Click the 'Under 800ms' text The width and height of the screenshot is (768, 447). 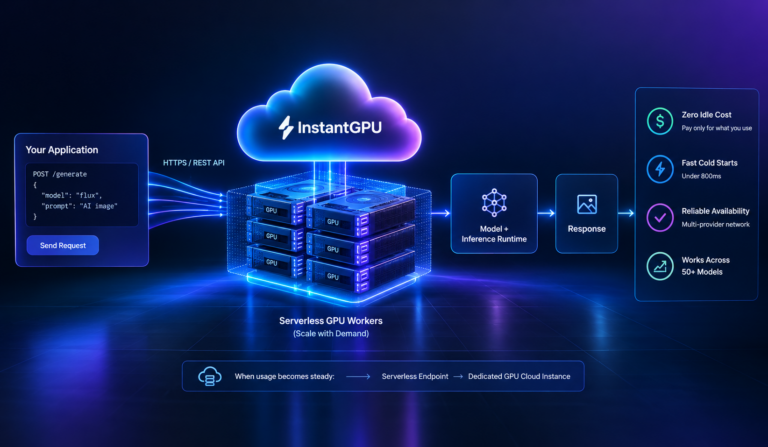(701, 176)
